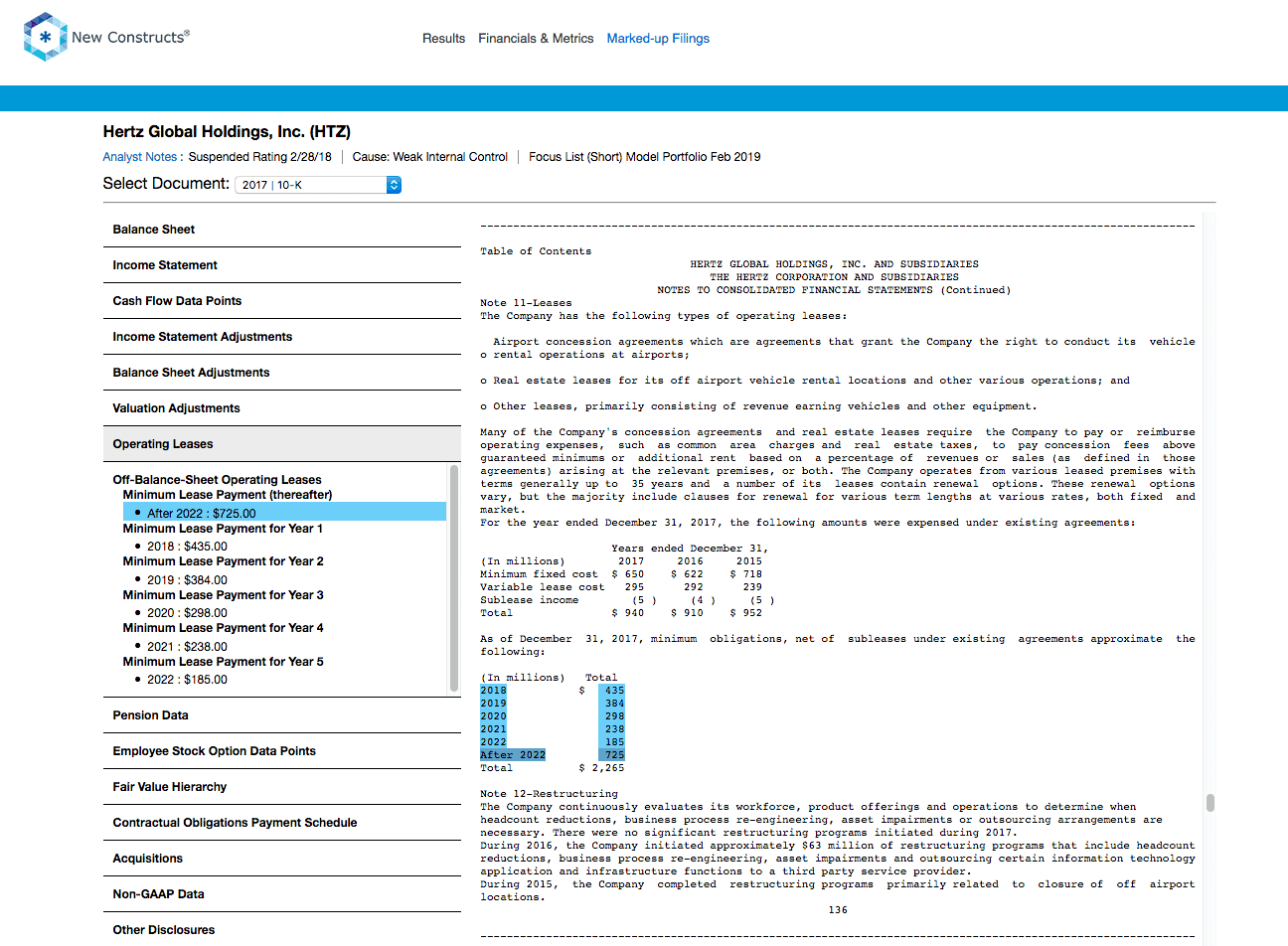The width and height of the screenshot is (1288, 946).
Task: Open Employee Stock Option Data Points
Action: click(x=282, y=751)
